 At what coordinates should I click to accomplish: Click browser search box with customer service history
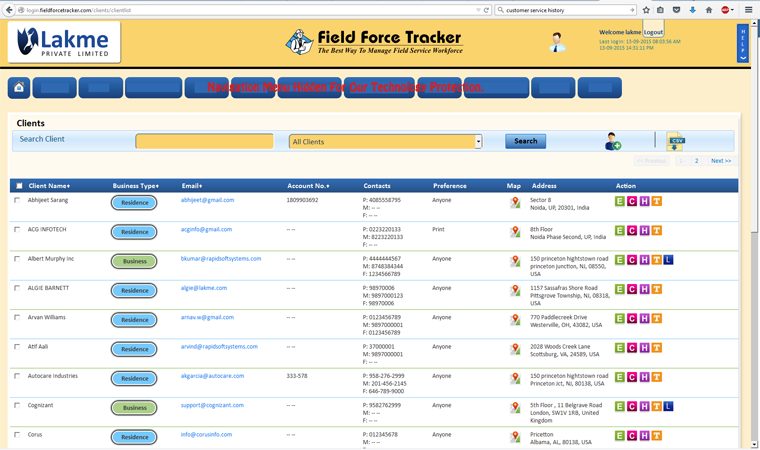[x=565, y=10]
